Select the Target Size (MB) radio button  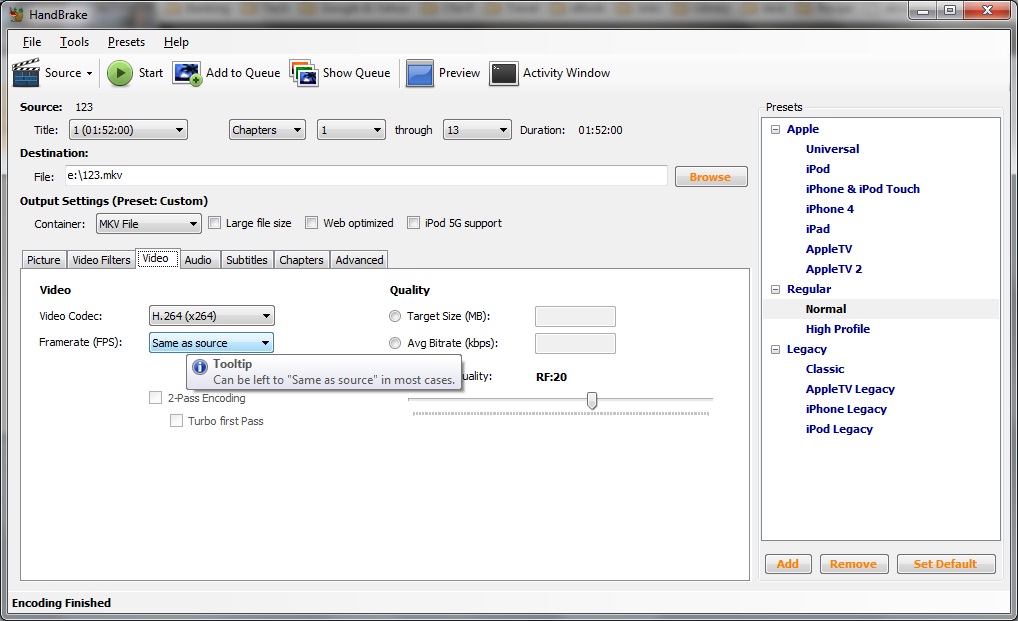click(x=395, y=316)
